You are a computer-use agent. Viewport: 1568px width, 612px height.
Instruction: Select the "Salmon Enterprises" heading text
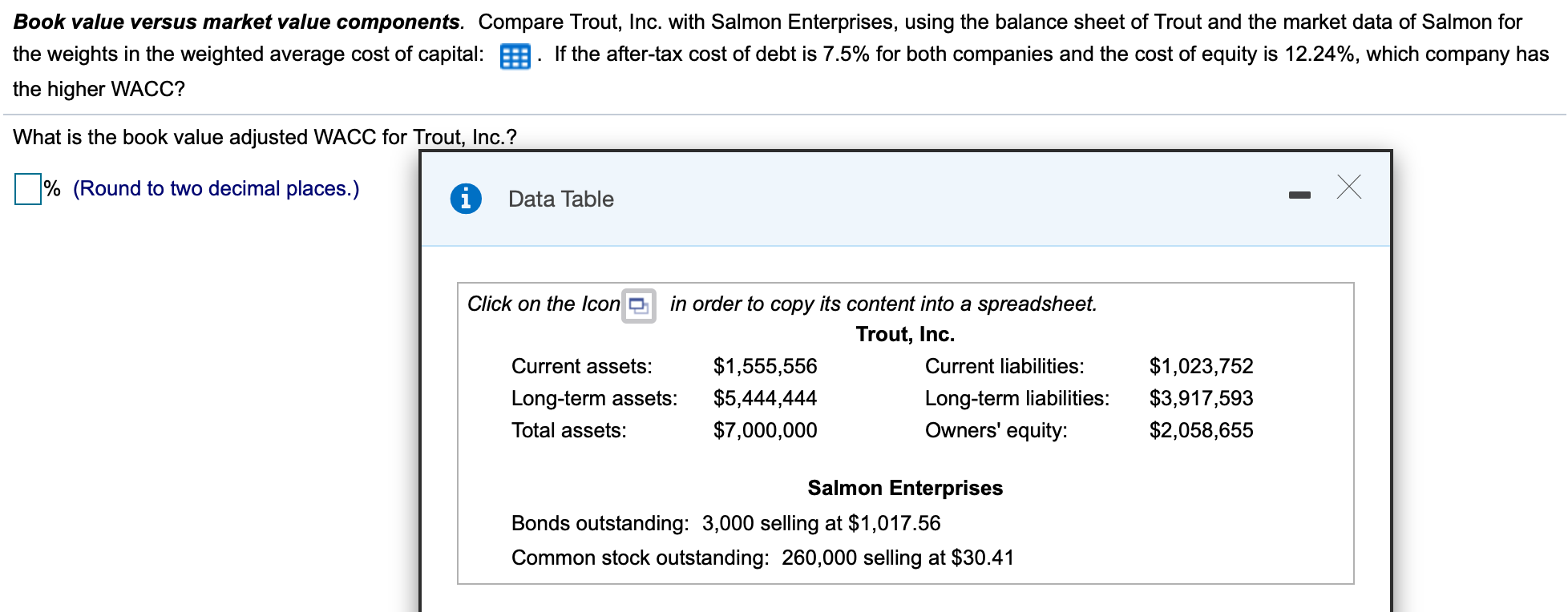pyautogui.click(x=905, y=488)
